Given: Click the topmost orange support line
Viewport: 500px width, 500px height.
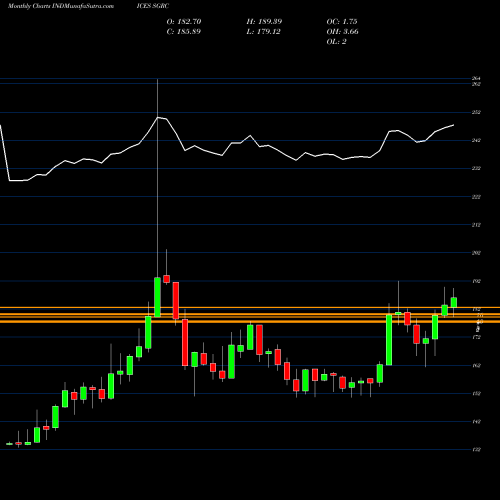Looking at the screenshot, I should [250, 307].
